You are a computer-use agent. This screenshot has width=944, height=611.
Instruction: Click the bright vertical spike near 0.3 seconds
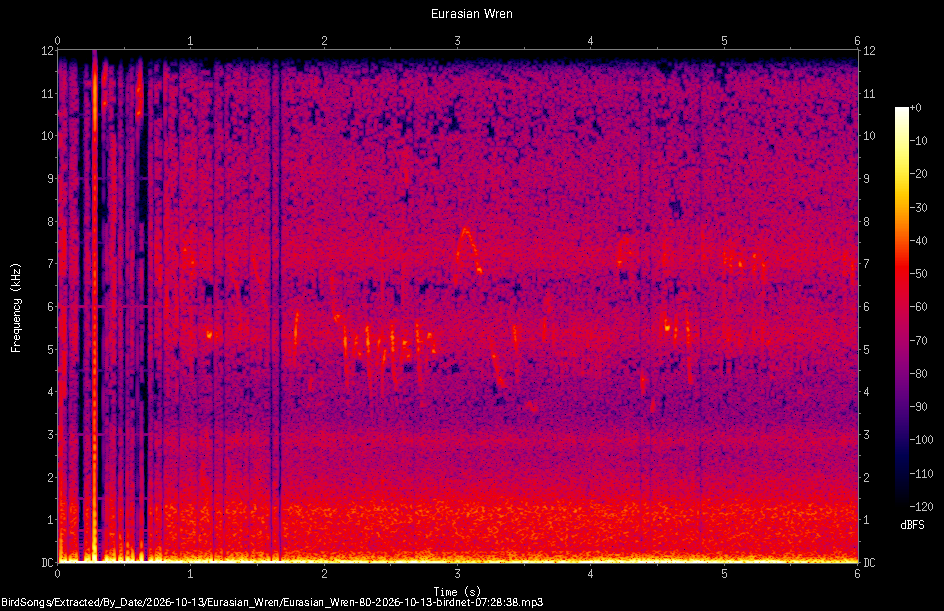coord(95,306)
